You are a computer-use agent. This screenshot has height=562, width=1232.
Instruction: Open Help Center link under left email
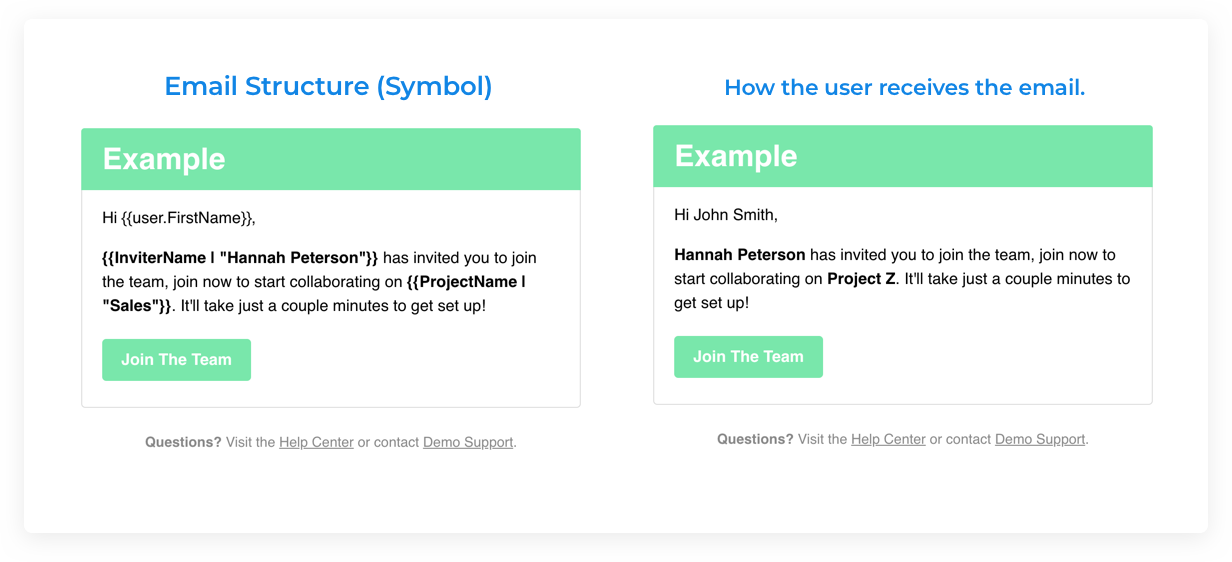(x=316, y=442)
